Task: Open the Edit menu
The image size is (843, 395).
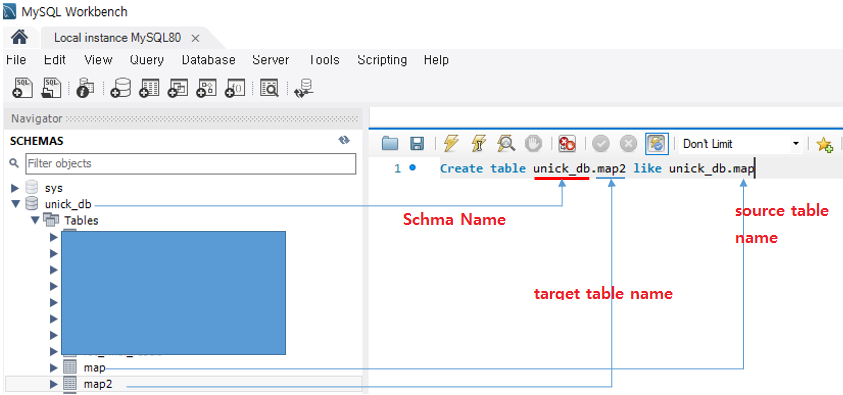Action: tap(55, 60)
